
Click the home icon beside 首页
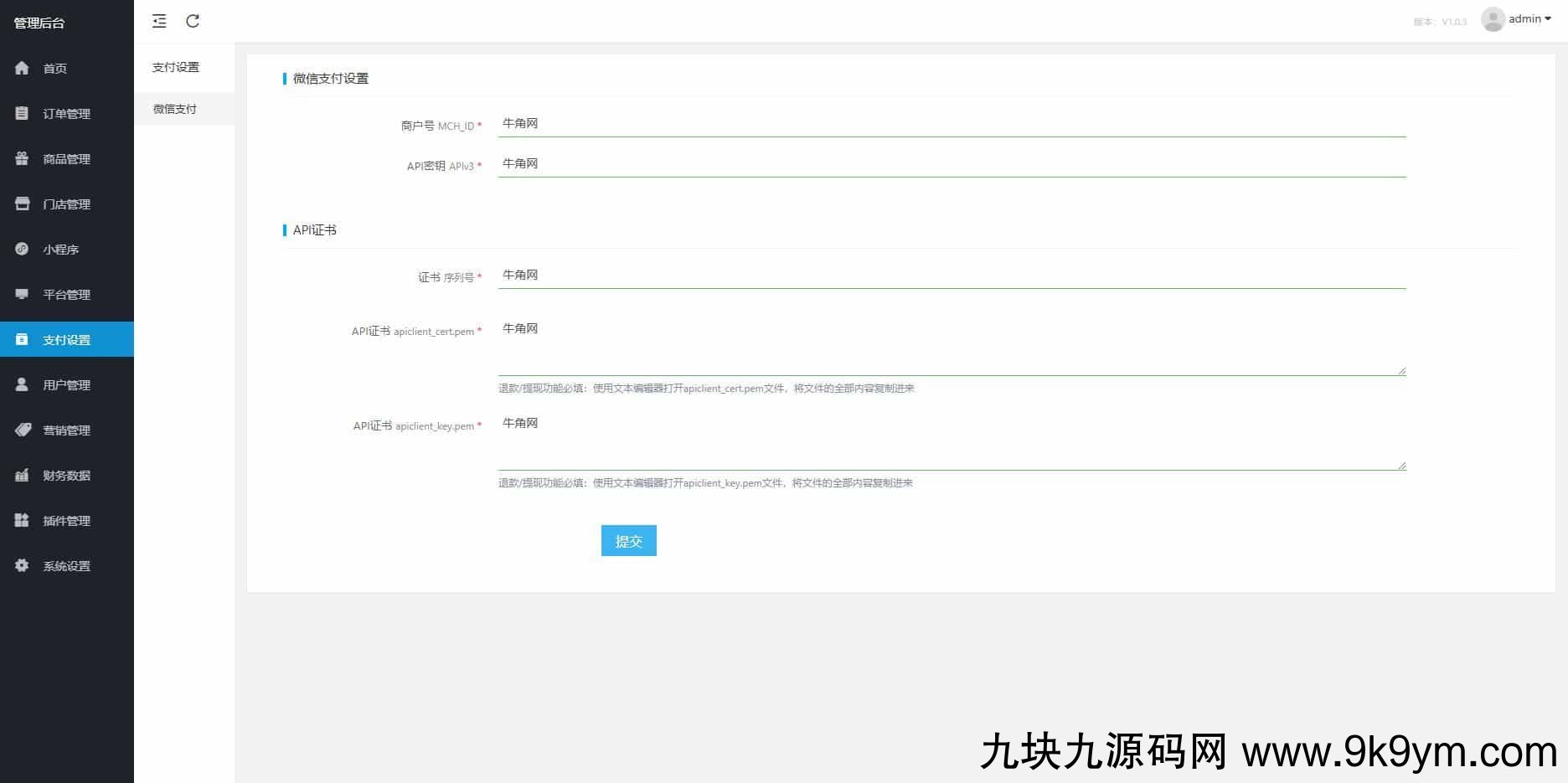(x=22, y=68)
